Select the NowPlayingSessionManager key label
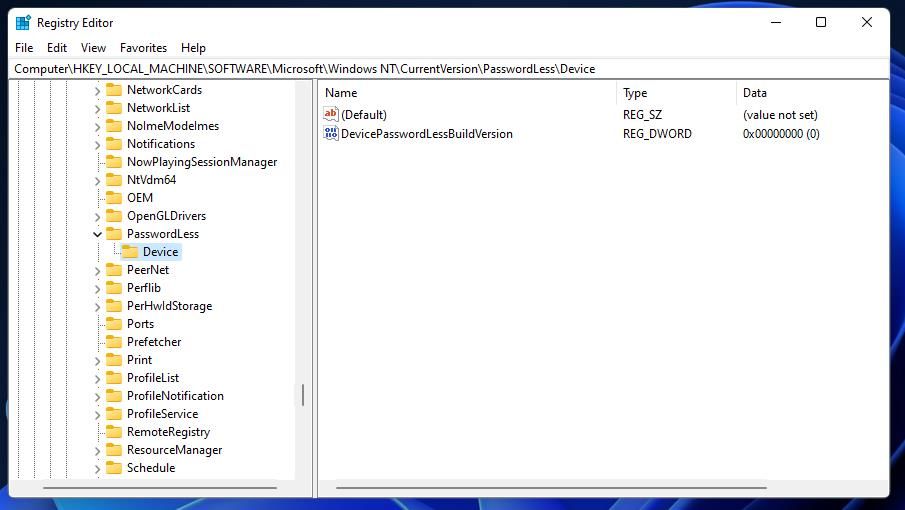 pyautogui.click(x=202, y=162)
